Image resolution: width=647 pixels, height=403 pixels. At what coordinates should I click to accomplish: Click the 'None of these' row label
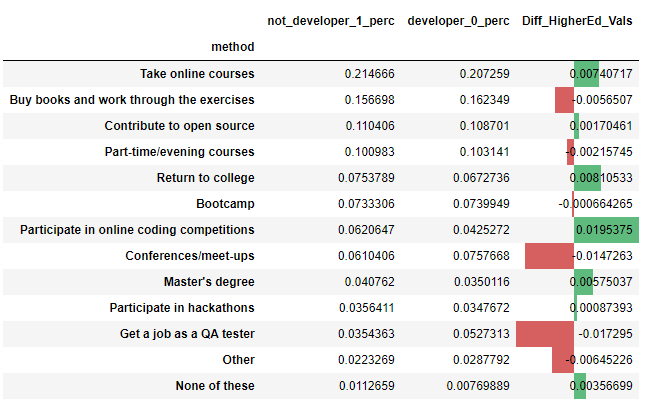click(x=215, y=385)
